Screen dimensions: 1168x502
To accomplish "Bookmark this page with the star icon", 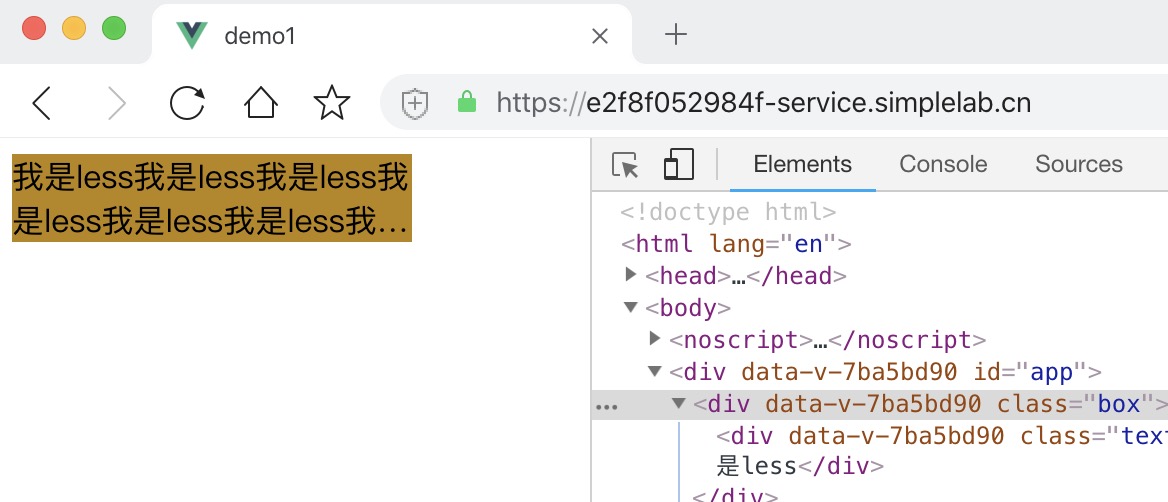I will 331,103.
